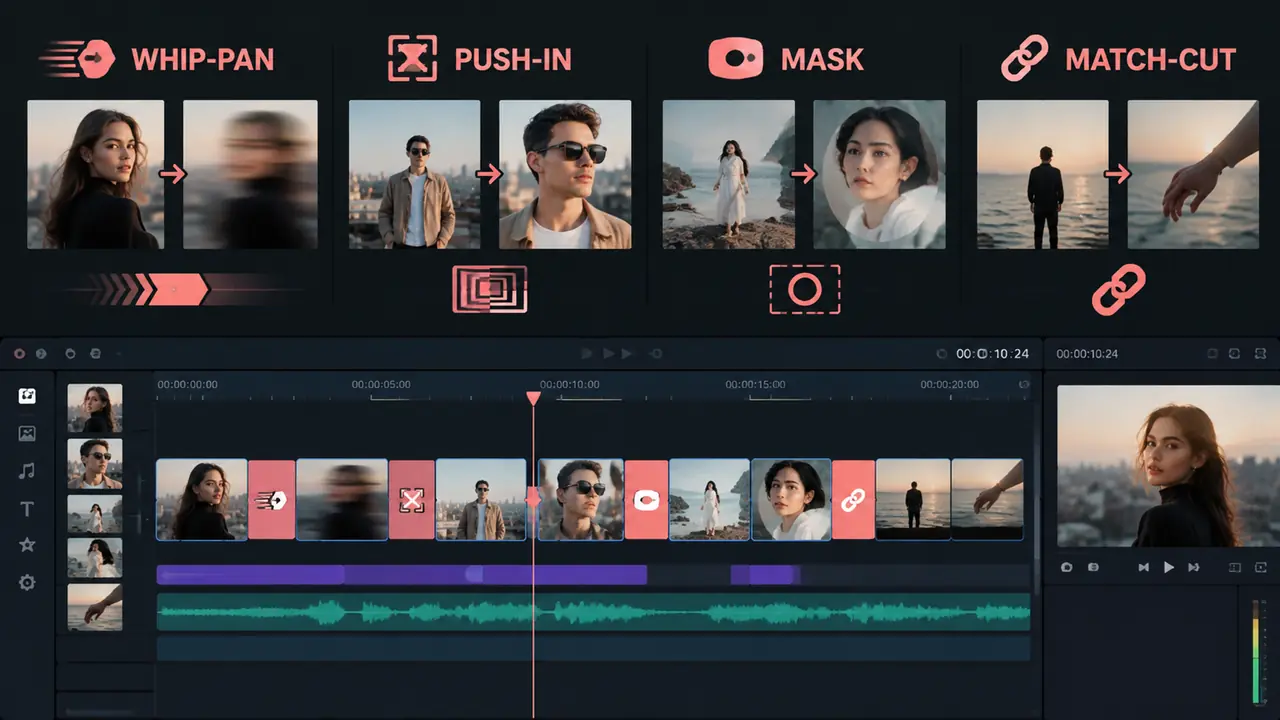Select the push-in transition on the timeline
This screenshot has width=1280, height=720.
point(412,500)
